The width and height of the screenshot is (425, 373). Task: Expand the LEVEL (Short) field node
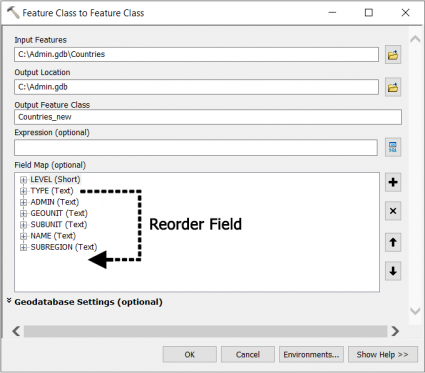click(23, 180)
